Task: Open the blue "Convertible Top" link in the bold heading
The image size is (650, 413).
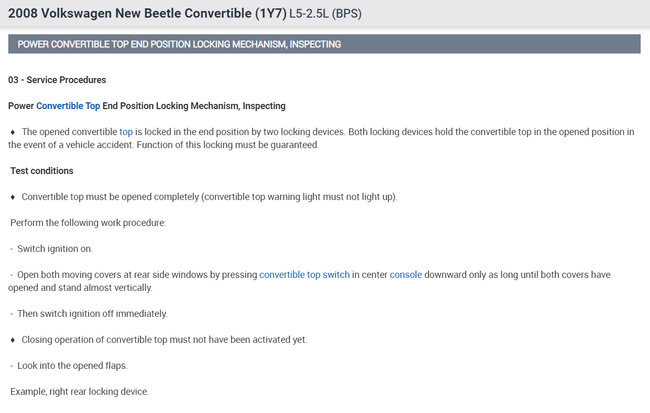Action: (x=68, y=106)
